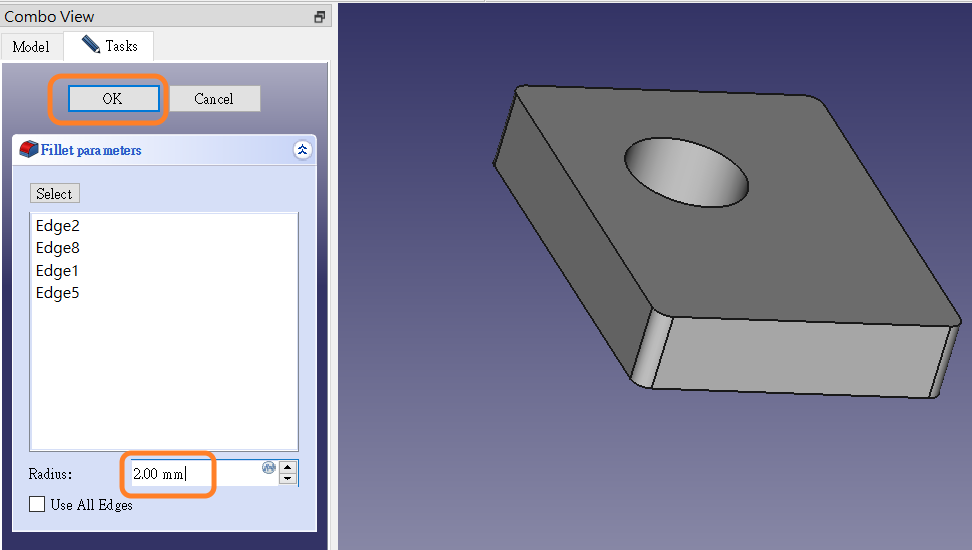Open the Tasks tab
Image resolution: width=972 pixels, height=550 pixels.
(x=109, y=46)
